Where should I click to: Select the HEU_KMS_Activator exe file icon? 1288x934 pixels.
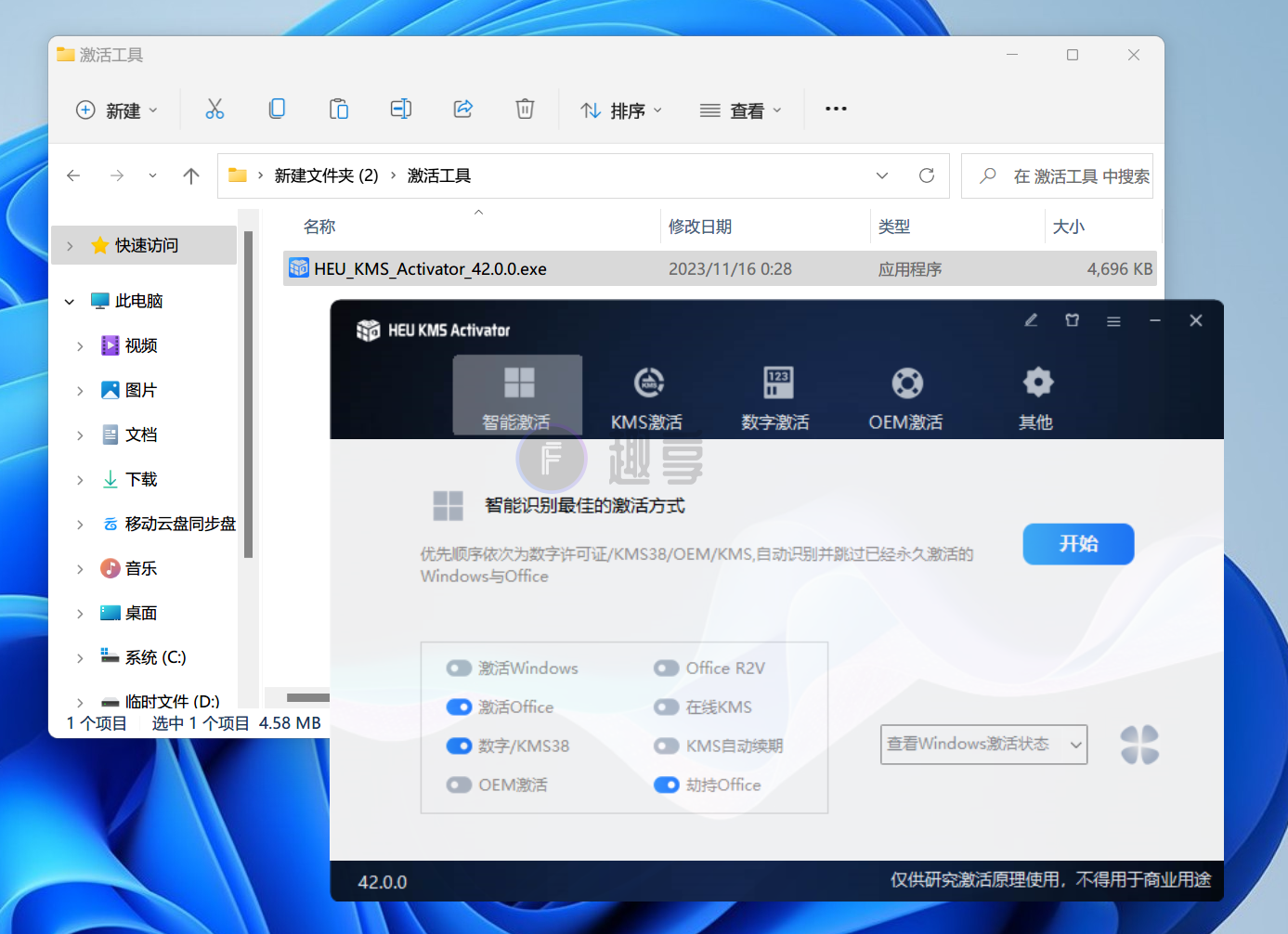298,268
